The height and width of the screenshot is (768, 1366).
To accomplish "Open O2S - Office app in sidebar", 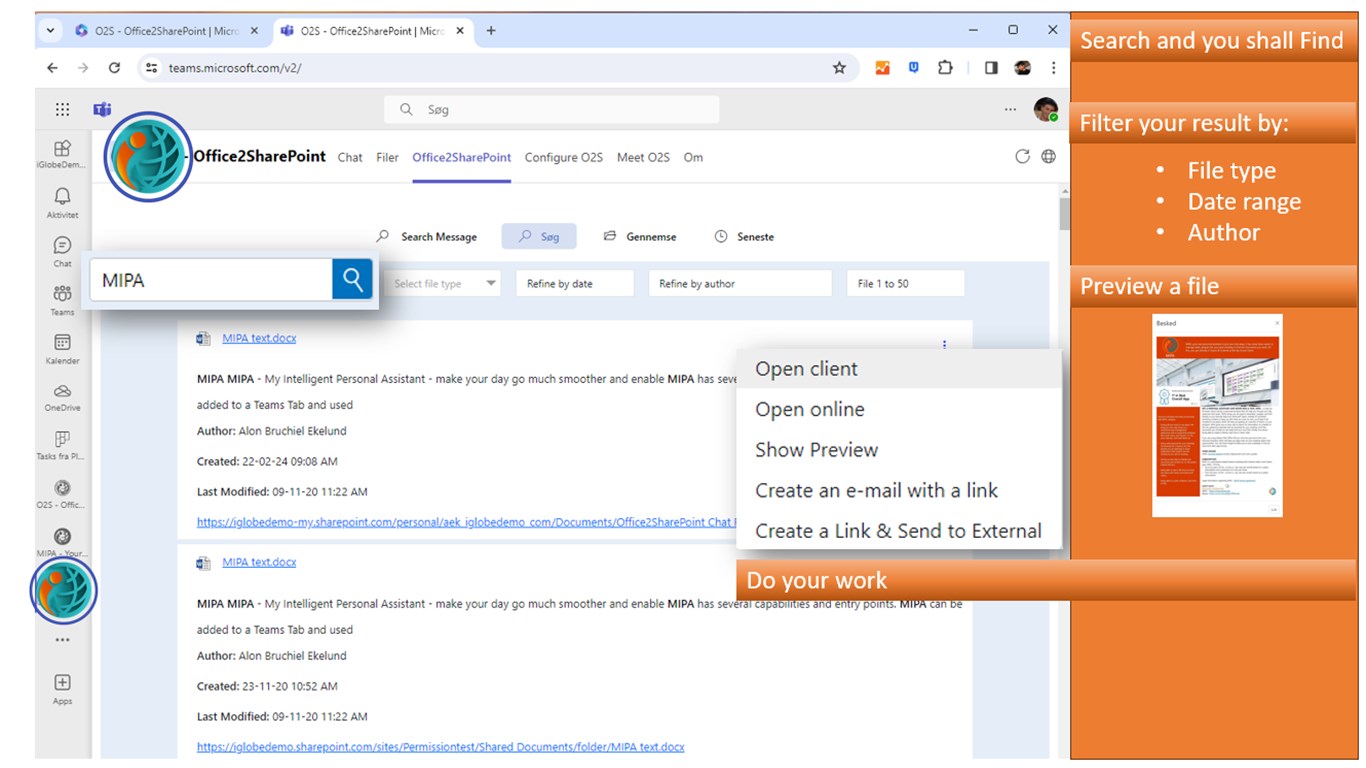I will tap(62, 493).
